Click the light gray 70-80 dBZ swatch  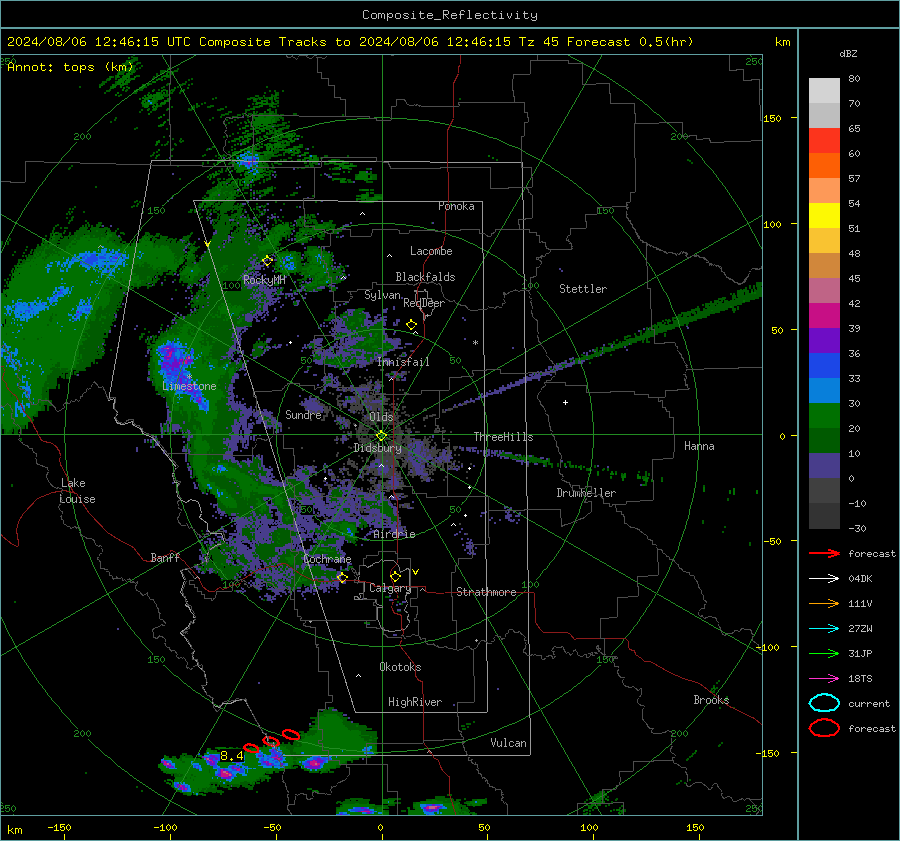824,90
